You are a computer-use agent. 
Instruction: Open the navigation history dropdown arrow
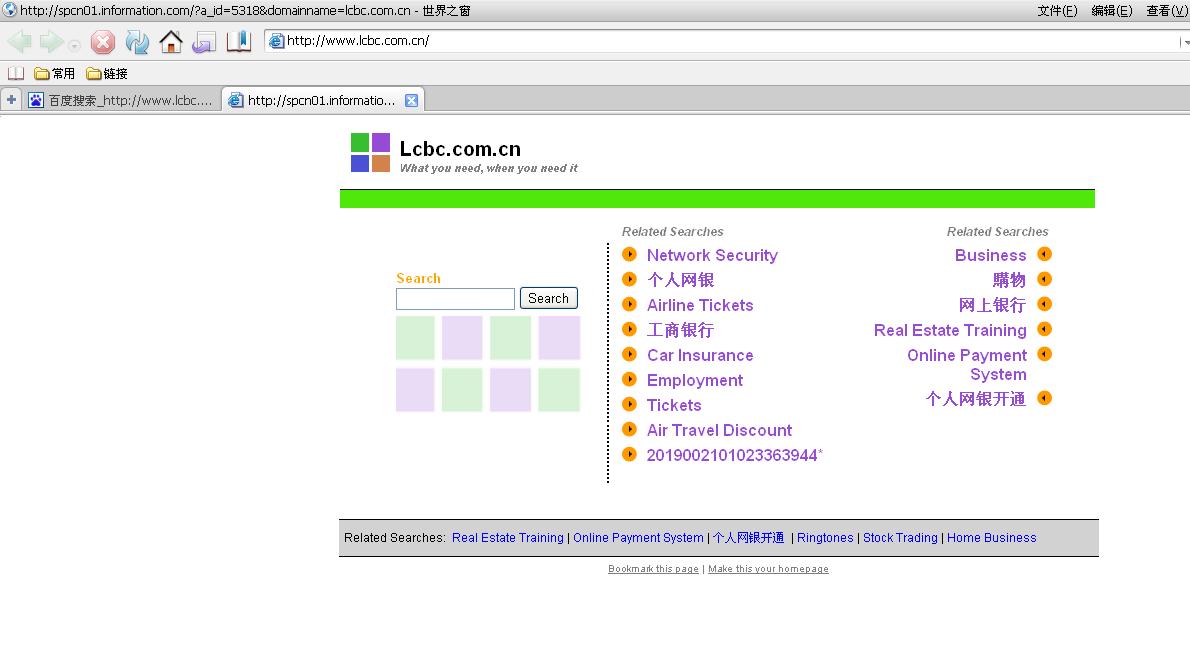74,46
